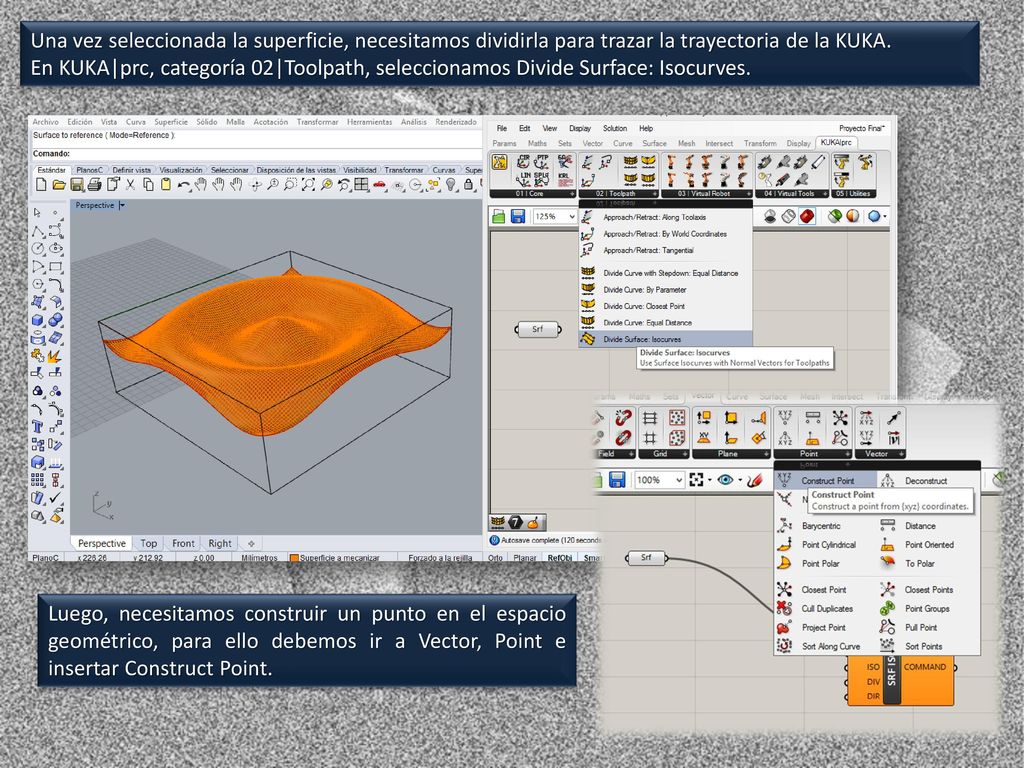Screen dimensions: 1024x768
Task: Undo the last action in Rhino
Action: (x=184, y=185)
